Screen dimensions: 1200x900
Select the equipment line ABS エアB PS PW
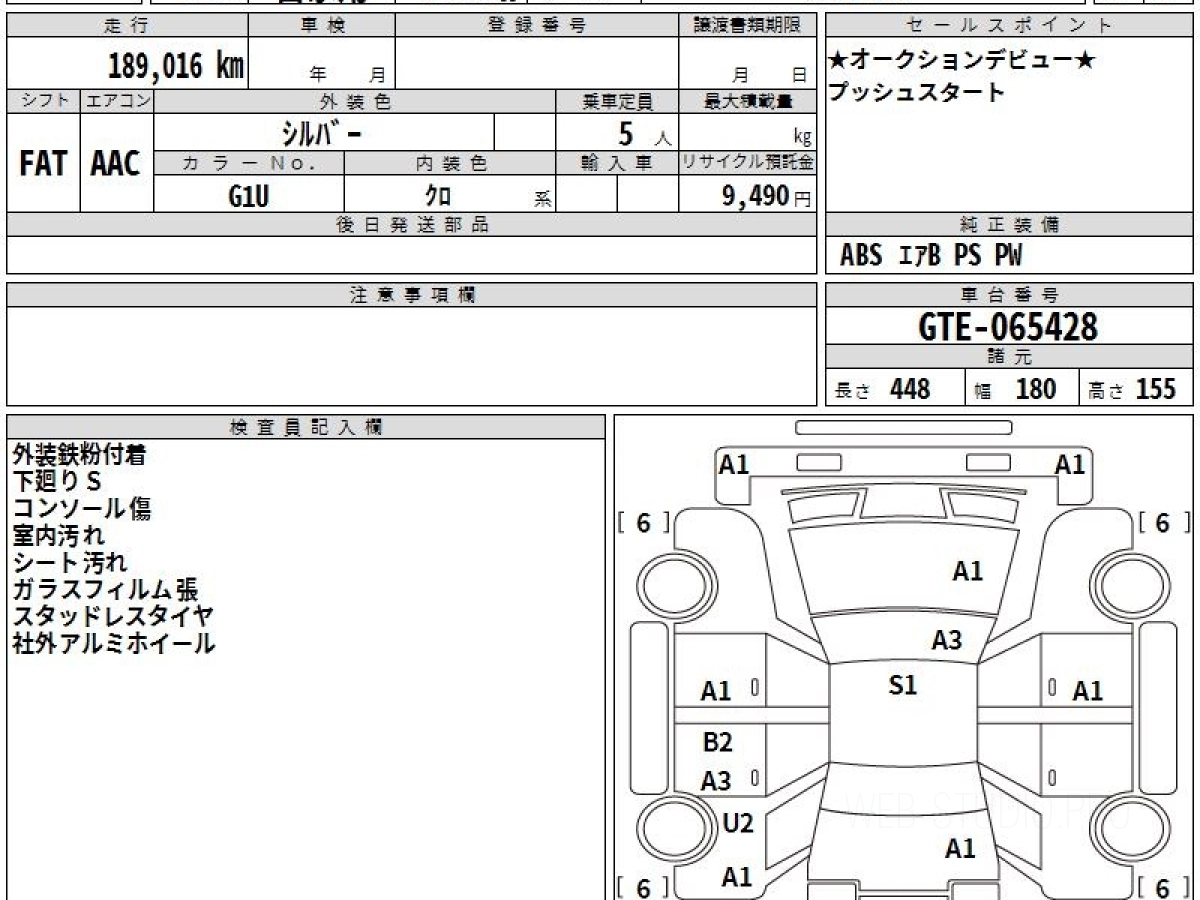(x=931, y=256)
